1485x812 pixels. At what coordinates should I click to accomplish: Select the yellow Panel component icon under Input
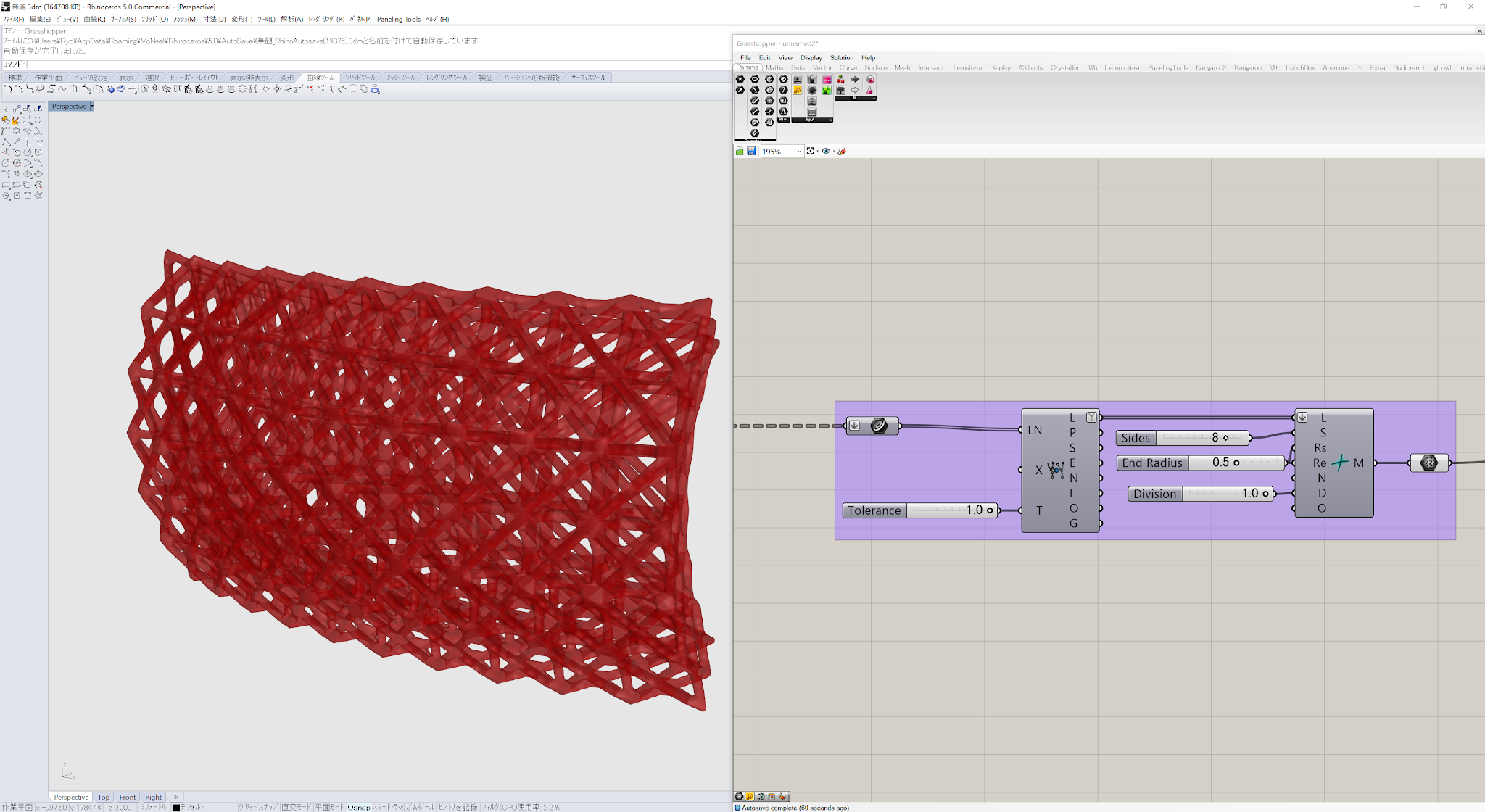tap(798, 90)
